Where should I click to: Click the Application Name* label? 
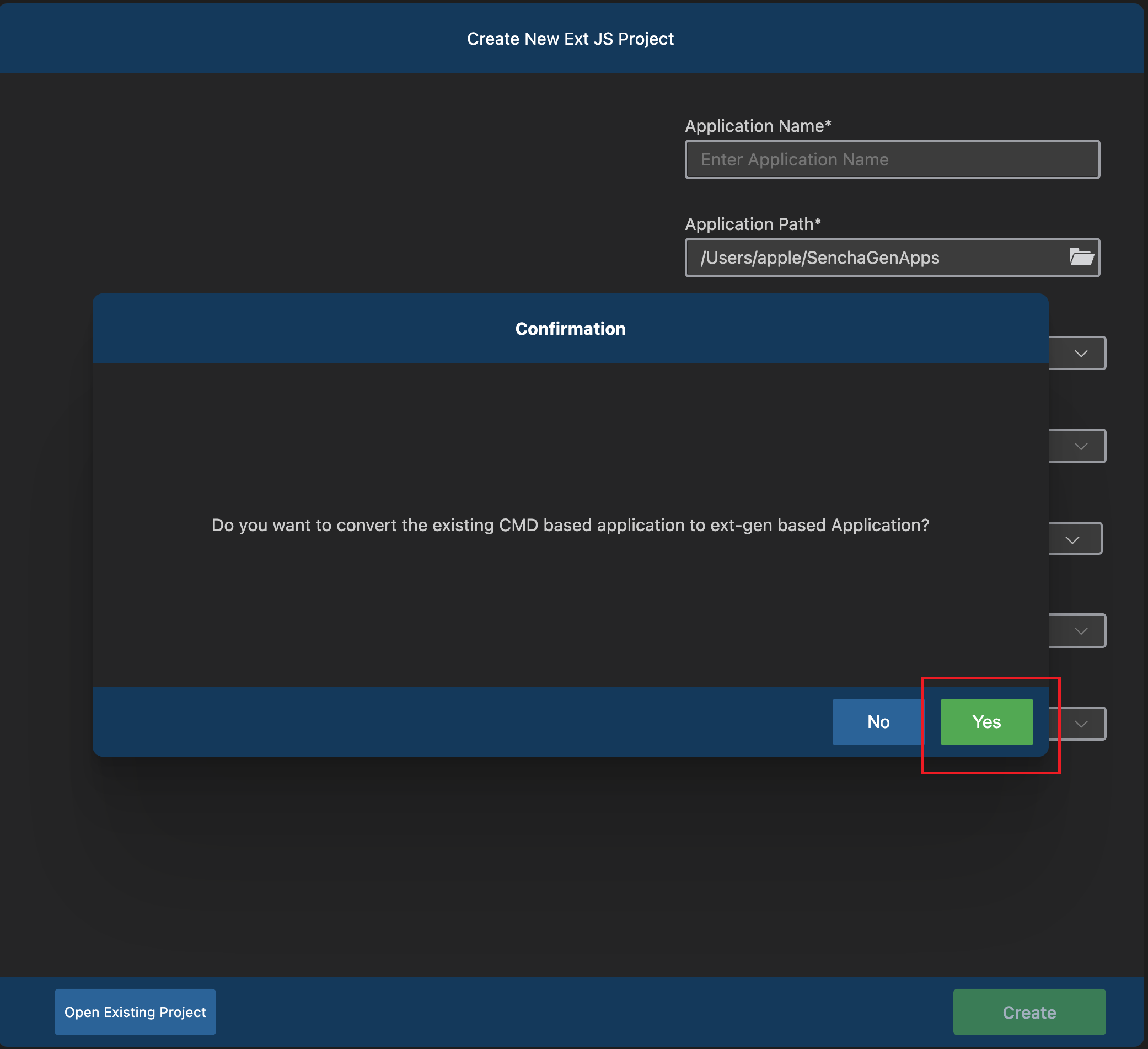click(758, 126)
